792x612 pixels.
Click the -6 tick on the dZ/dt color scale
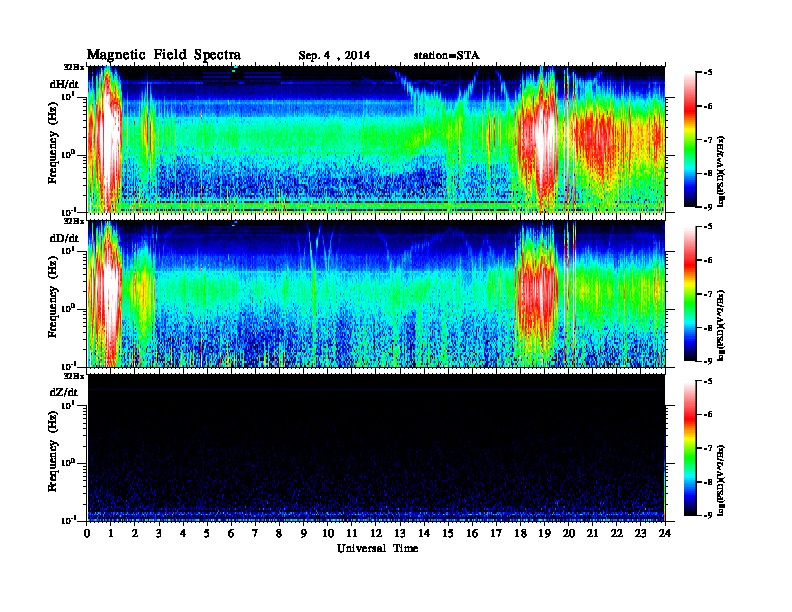[x=708, y=415]
